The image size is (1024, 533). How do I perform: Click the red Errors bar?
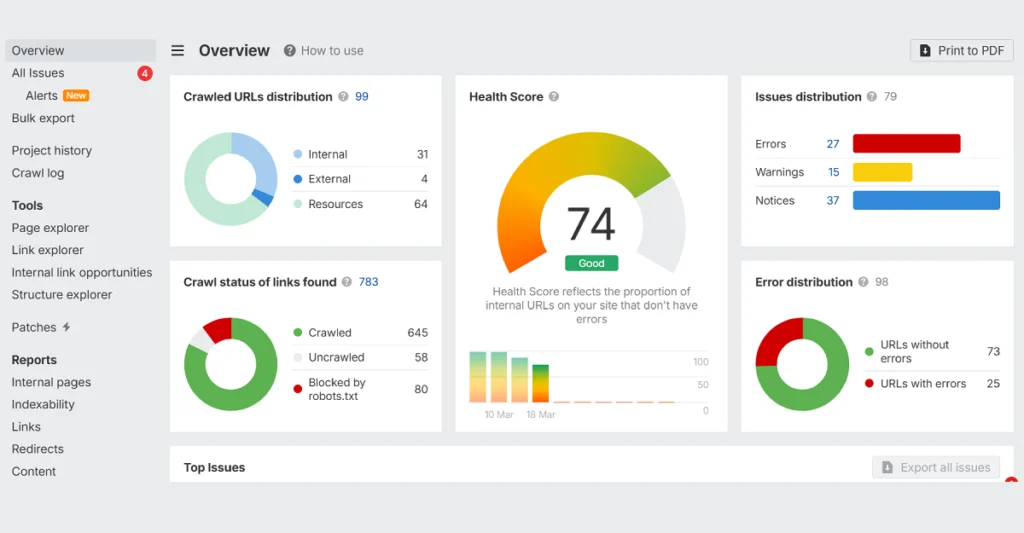[906, 144]
